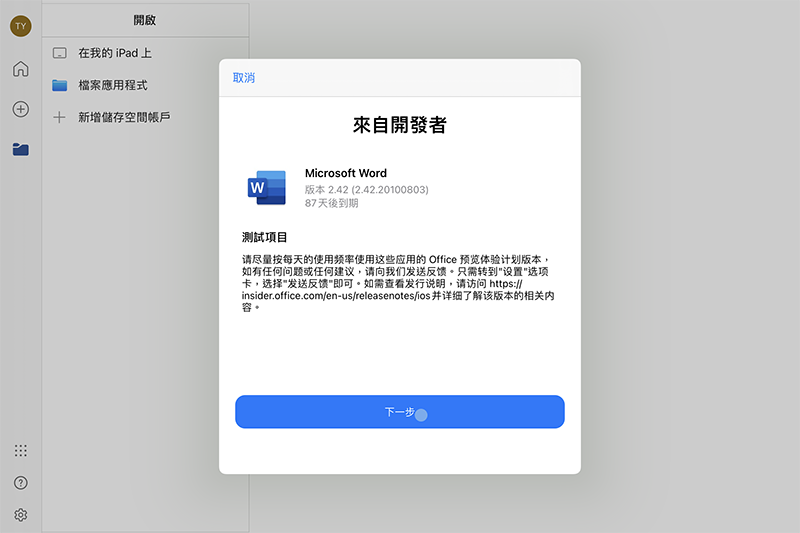Click the Help question mark icon
Viewport: 800px width, 533px height.
point(20,483)
